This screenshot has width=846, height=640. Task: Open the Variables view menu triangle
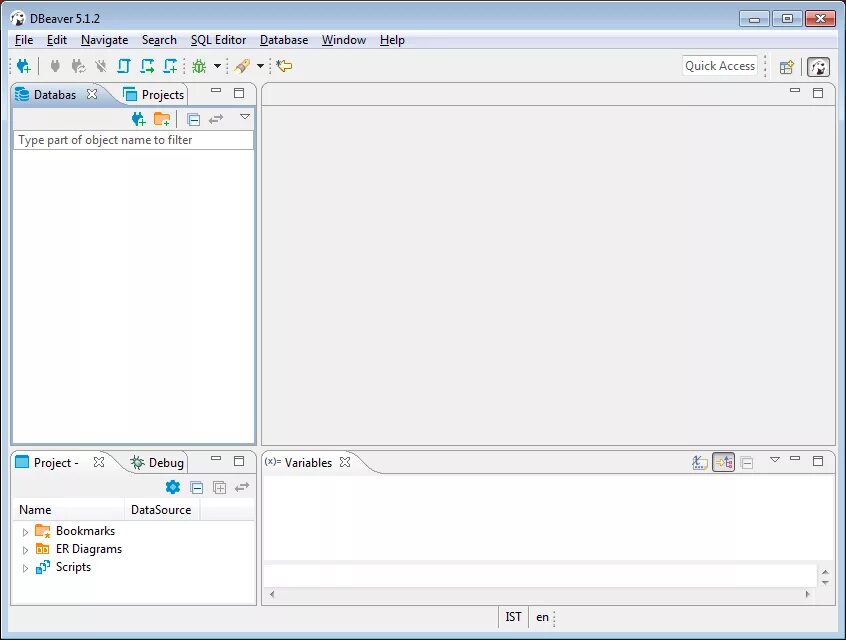[775, 460]
